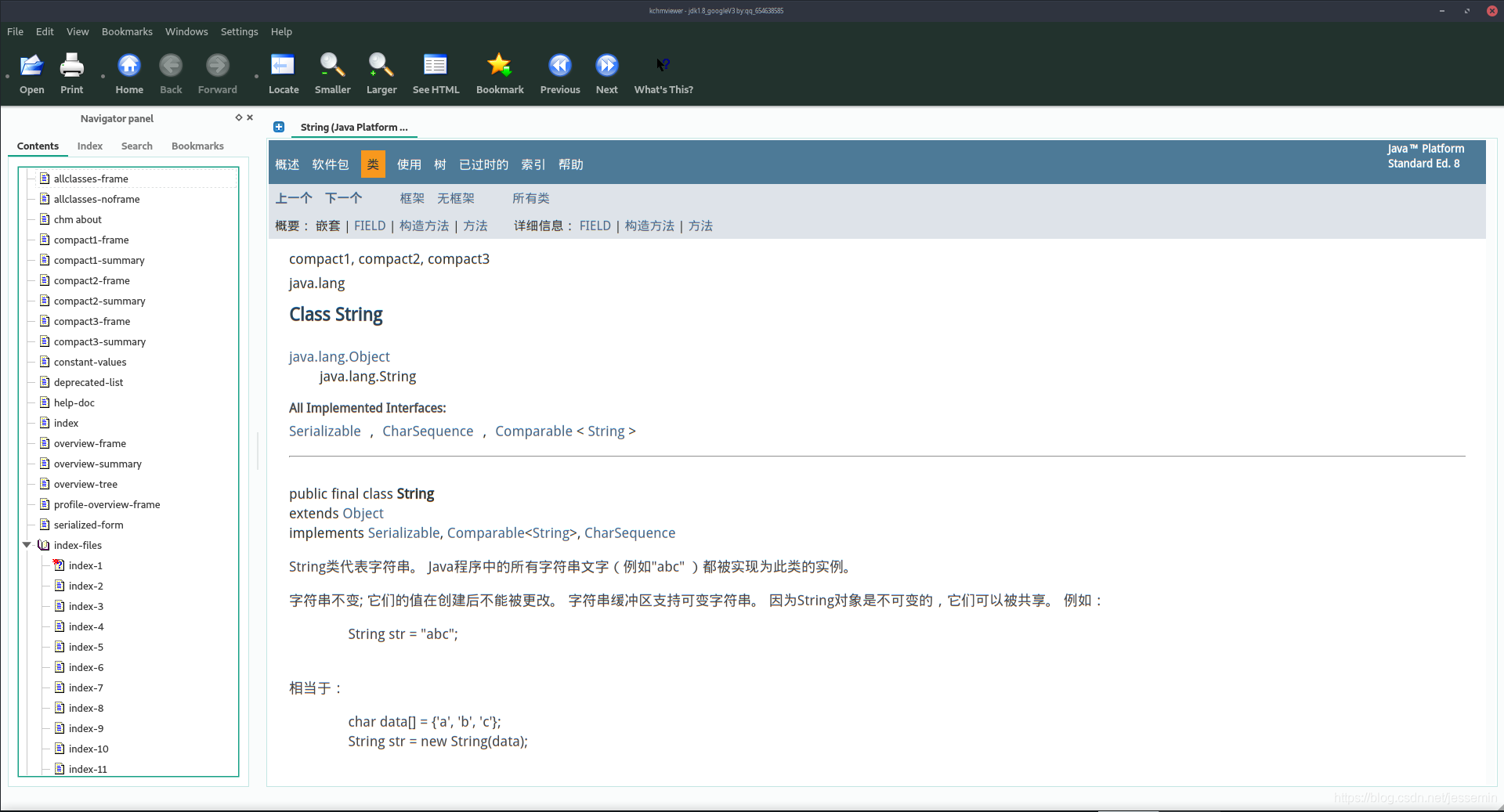Select index-1 under index-files
This screenshot has width=1504, height=812.
click(85, 565)
